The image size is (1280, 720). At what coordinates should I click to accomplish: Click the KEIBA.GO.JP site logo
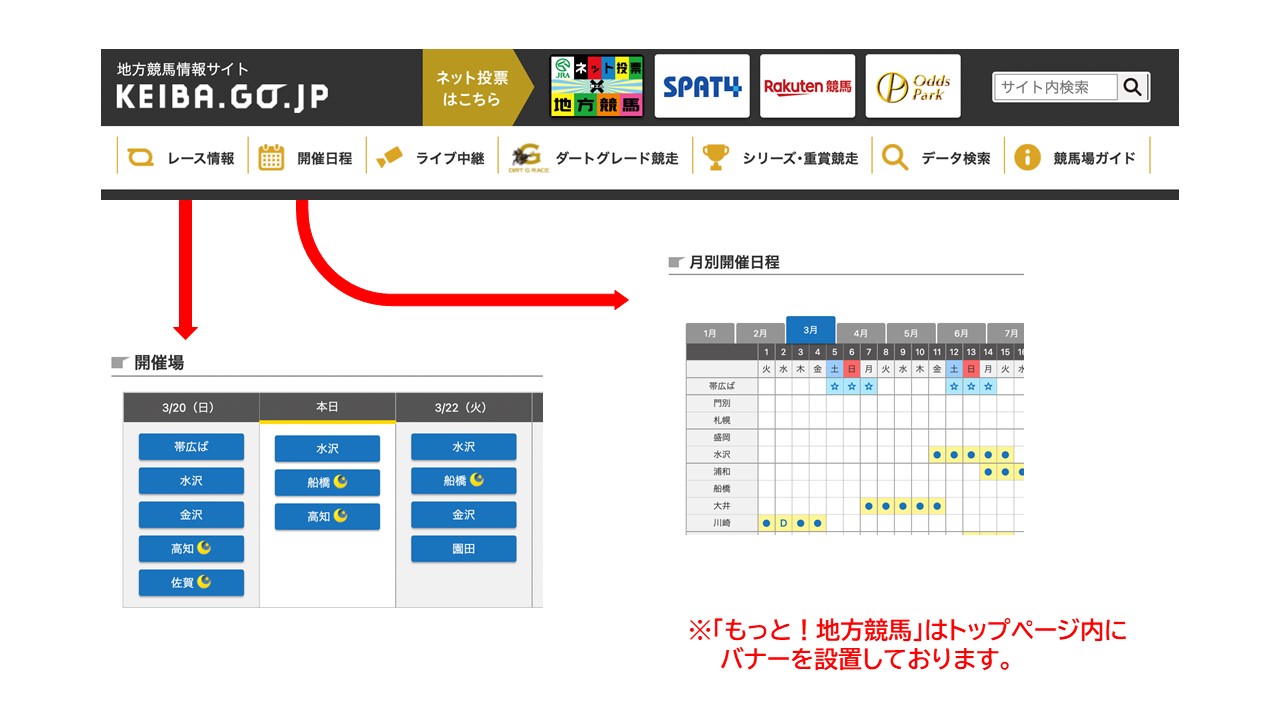point(222,97)
